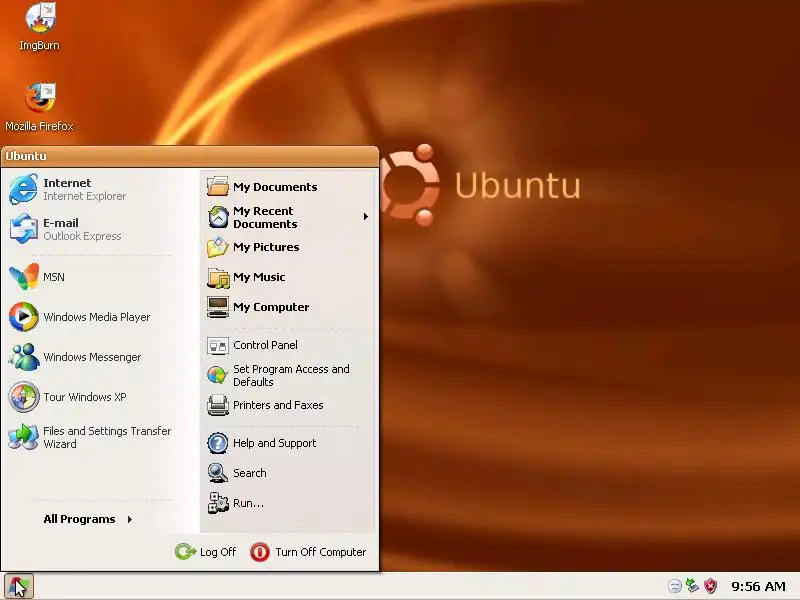The width and height of the screenshot is (800, 600).
Task: Click the taskbar clock showing 9:56 AM
Action: (758, 586)
